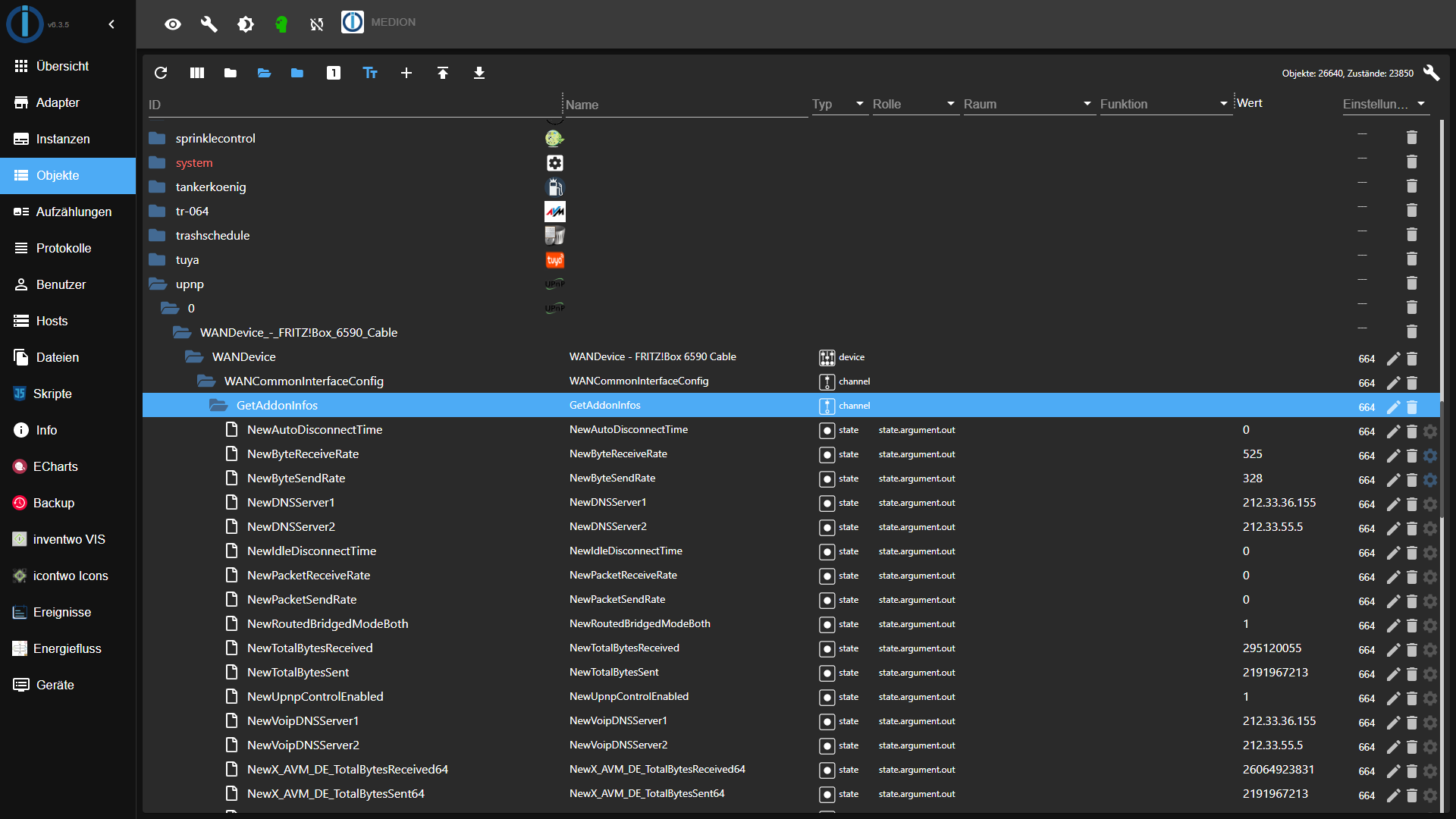Click the expand one level icon
Image resolution: width=1456 pixels, height=819 pixels.
pyautogui.click(x=334, y=73)
